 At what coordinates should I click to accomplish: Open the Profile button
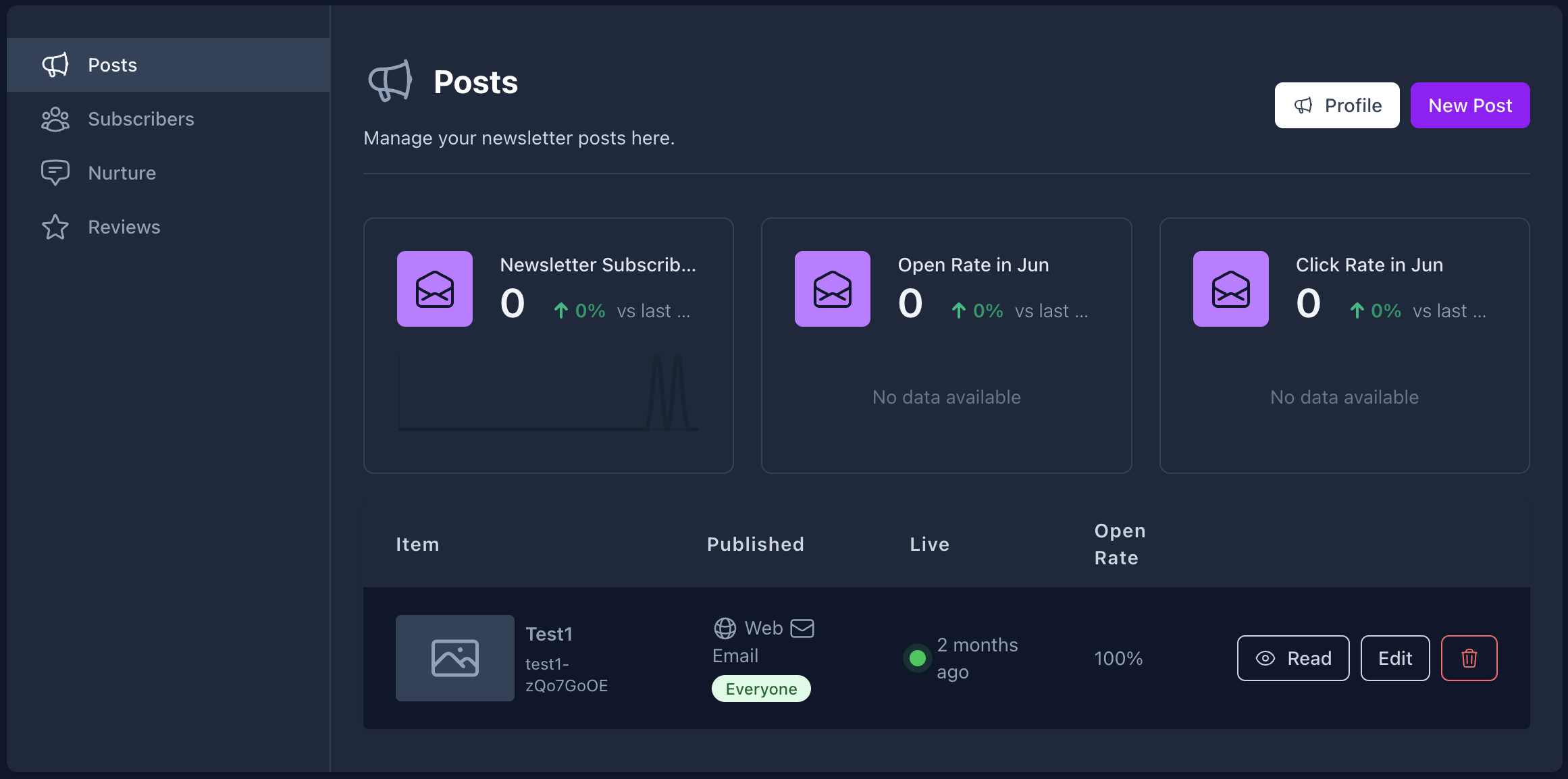pyautogui.click(x=1337, y=105)
